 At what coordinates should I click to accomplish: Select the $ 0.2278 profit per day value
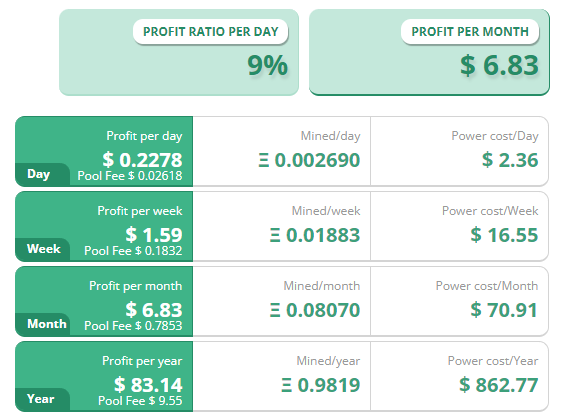[x=142, y=160]
